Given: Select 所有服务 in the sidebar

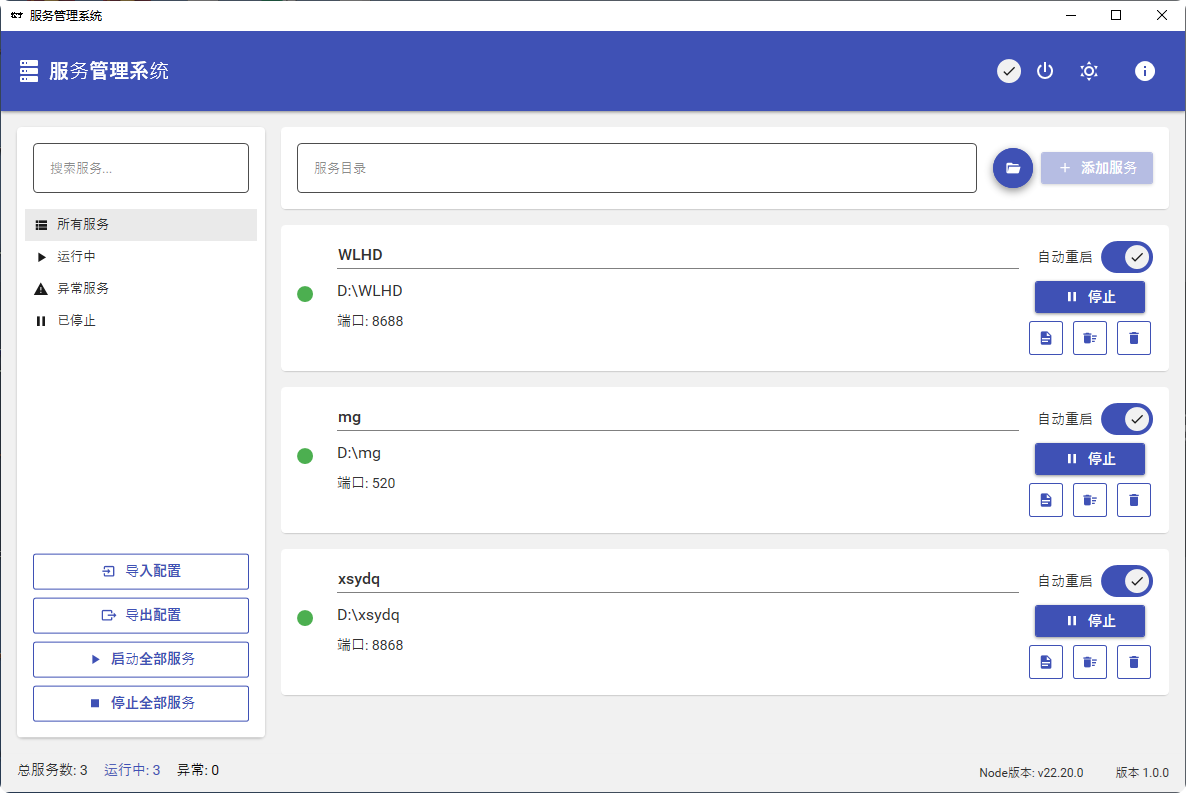Looking at the screenshot, I should click(141, 225).
